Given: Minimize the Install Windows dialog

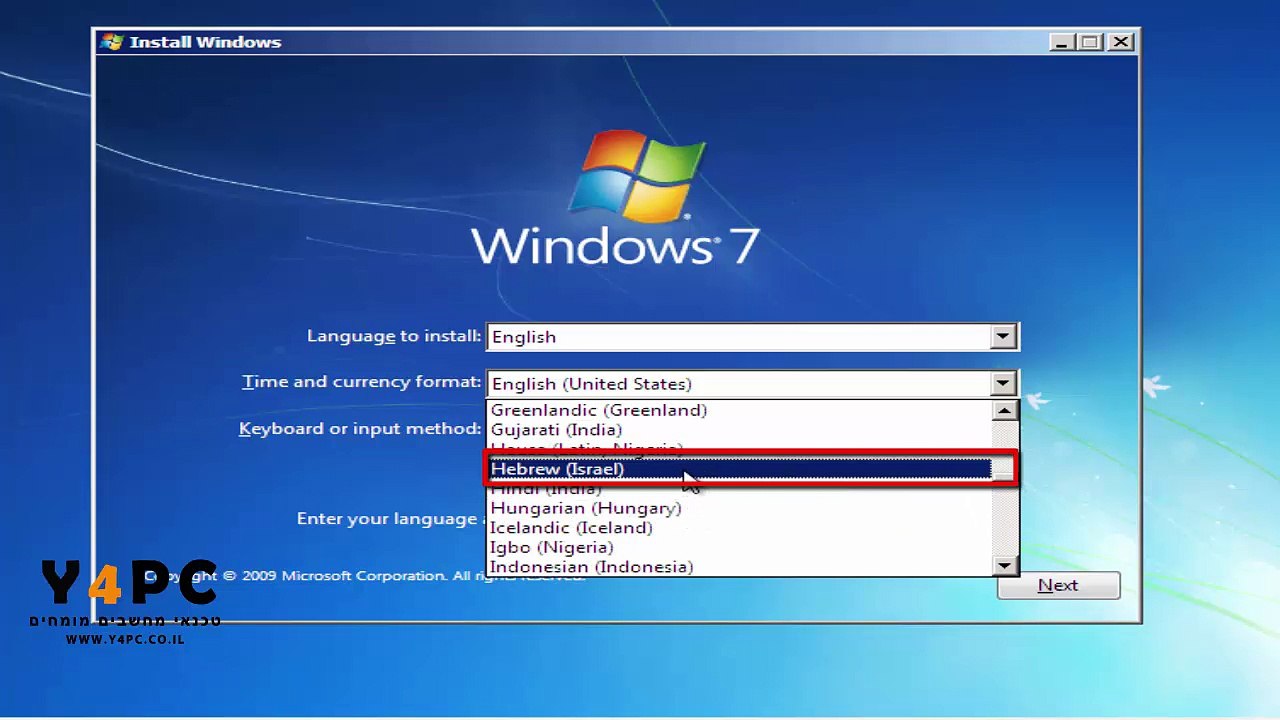Looking at the screenshot, I should [x=1062, y=42].
